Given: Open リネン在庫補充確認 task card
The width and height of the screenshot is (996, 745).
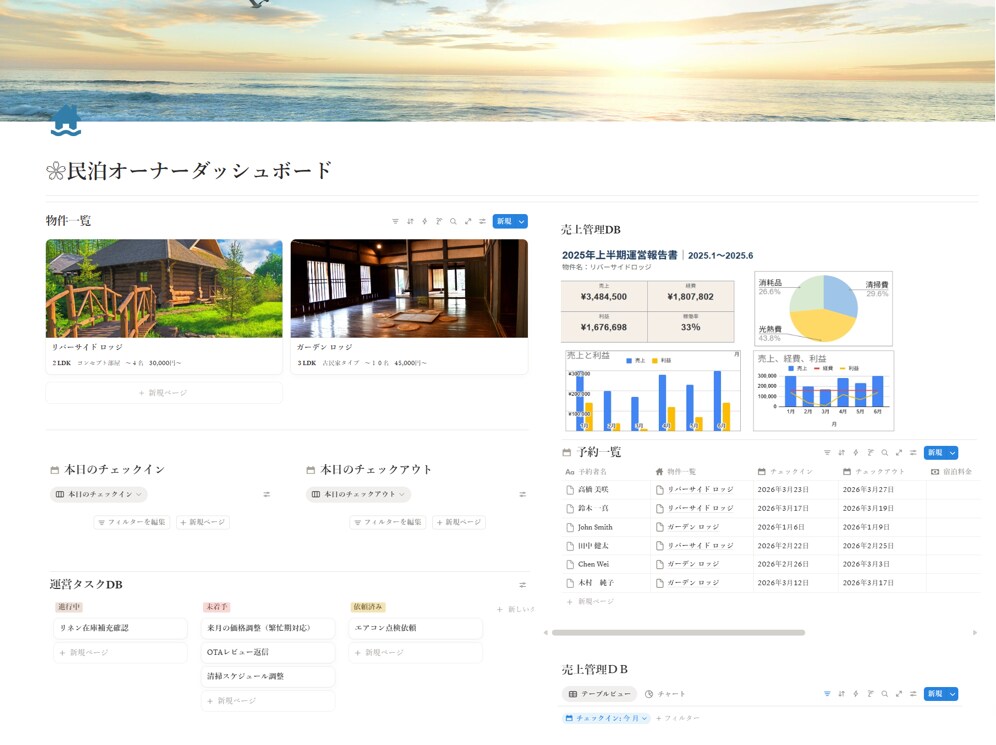Looking at the screenshot, I should pos(120,628).
